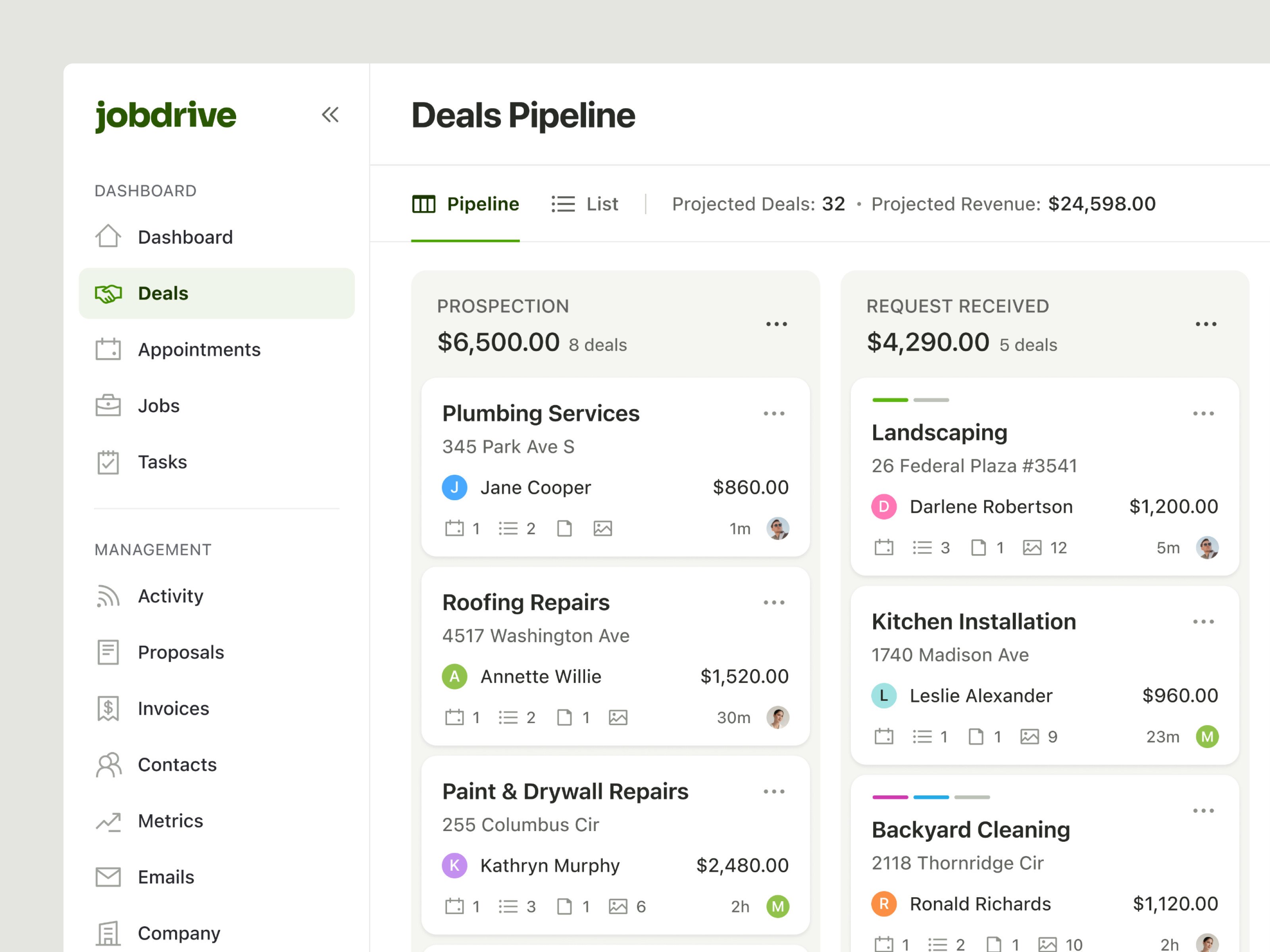
Task: Open Deals in sidebar
Action: (x=216, y=293)
